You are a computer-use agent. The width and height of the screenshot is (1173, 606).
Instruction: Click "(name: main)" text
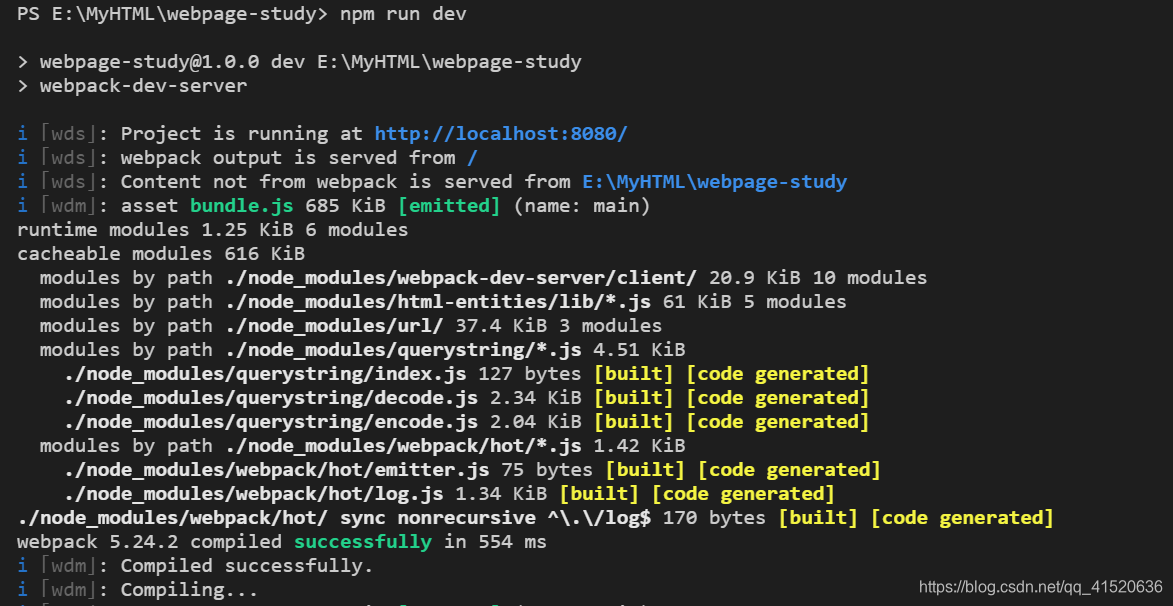581,206
